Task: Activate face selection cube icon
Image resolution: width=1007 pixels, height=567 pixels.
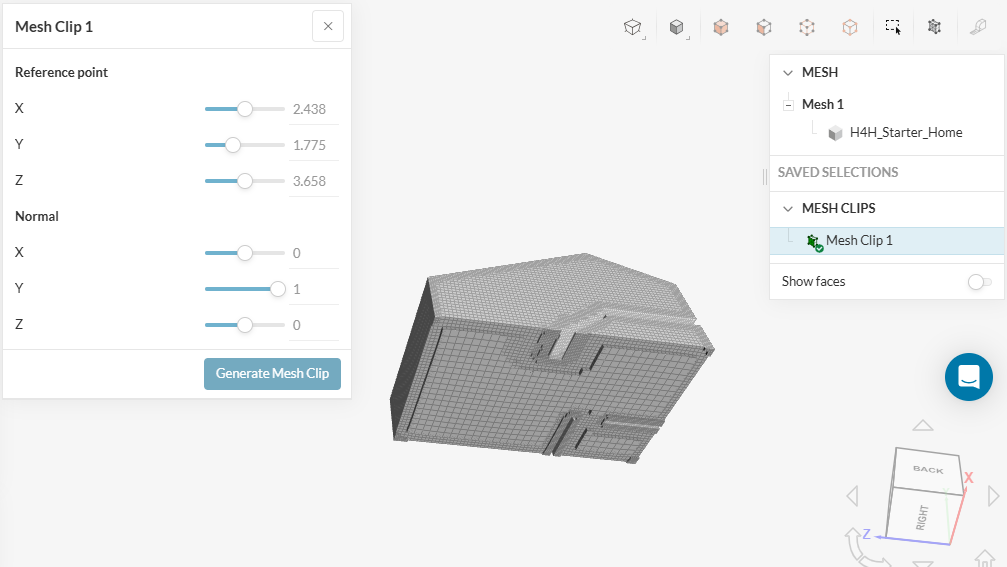Action: [x=764, y=27]
